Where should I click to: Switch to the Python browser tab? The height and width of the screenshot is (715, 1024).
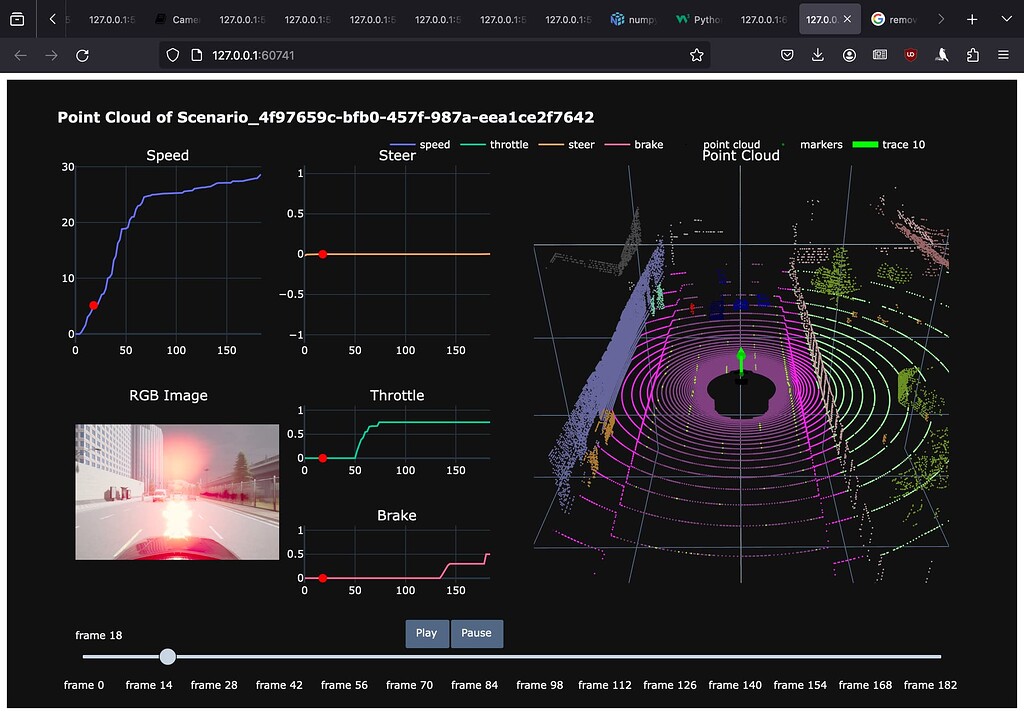[x=697, y=18]
